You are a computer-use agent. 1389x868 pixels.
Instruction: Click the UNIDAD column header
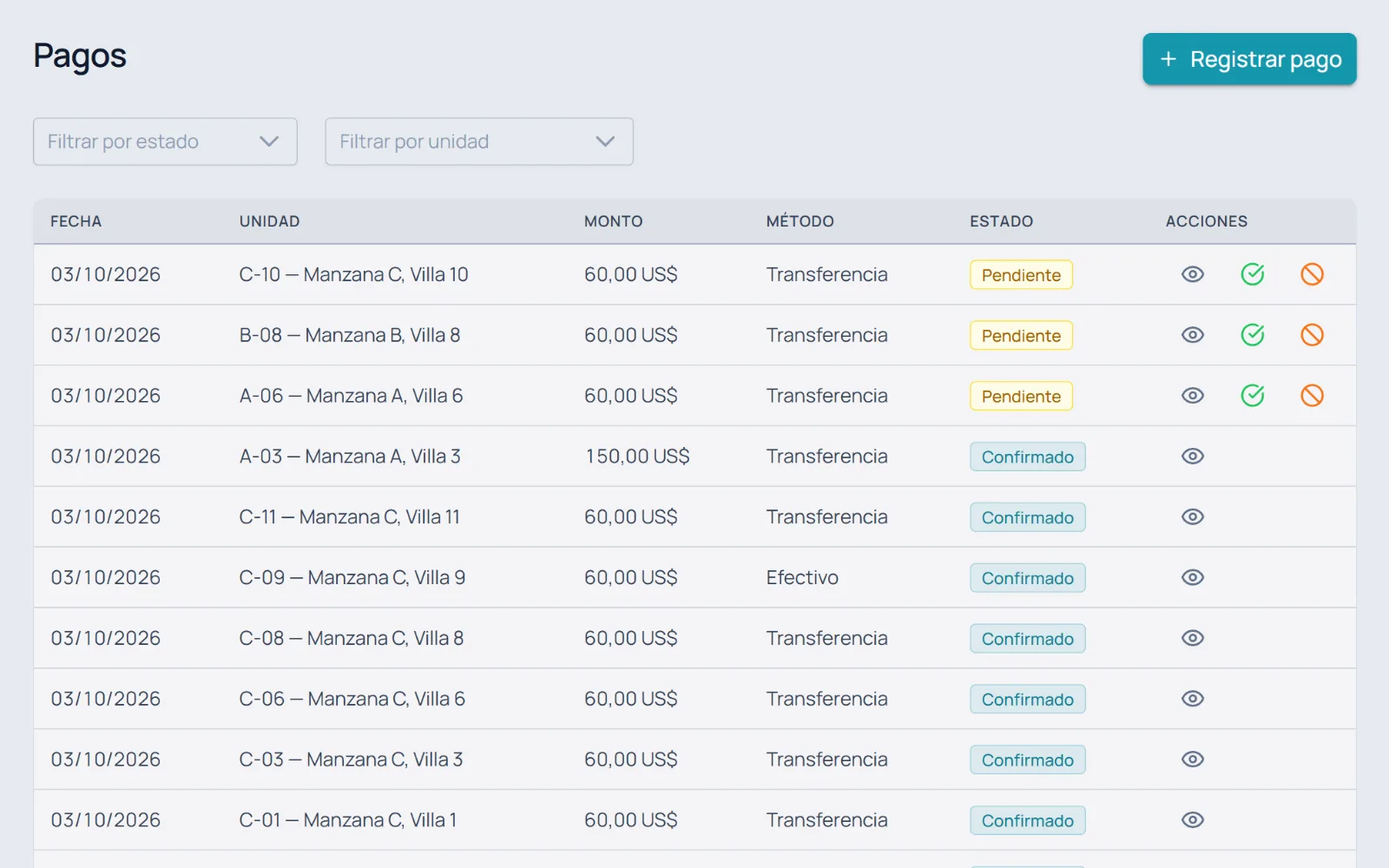[x=269, y=221]
